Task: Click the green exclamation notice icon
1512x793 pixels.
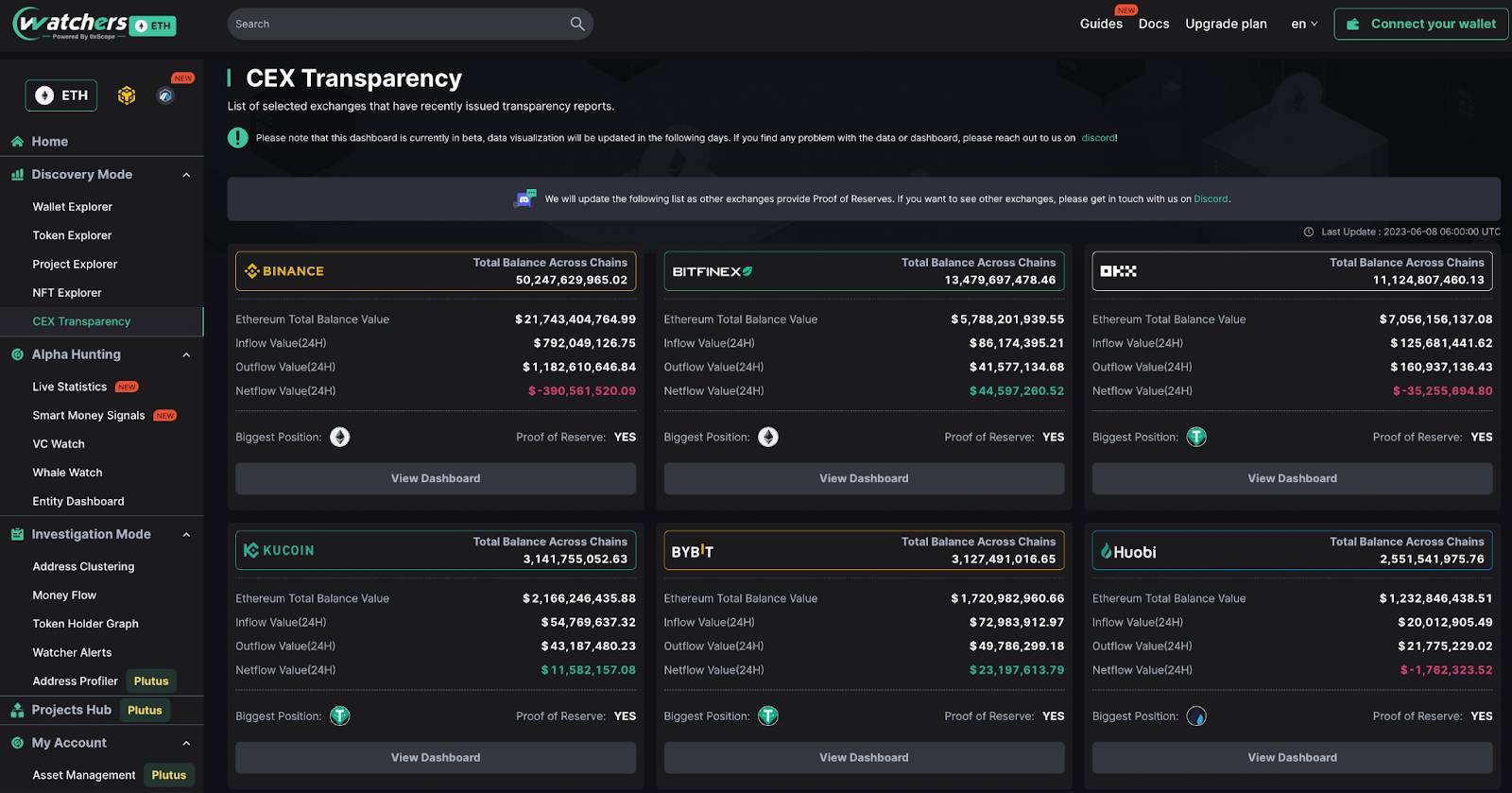Action: coord(238,138)
